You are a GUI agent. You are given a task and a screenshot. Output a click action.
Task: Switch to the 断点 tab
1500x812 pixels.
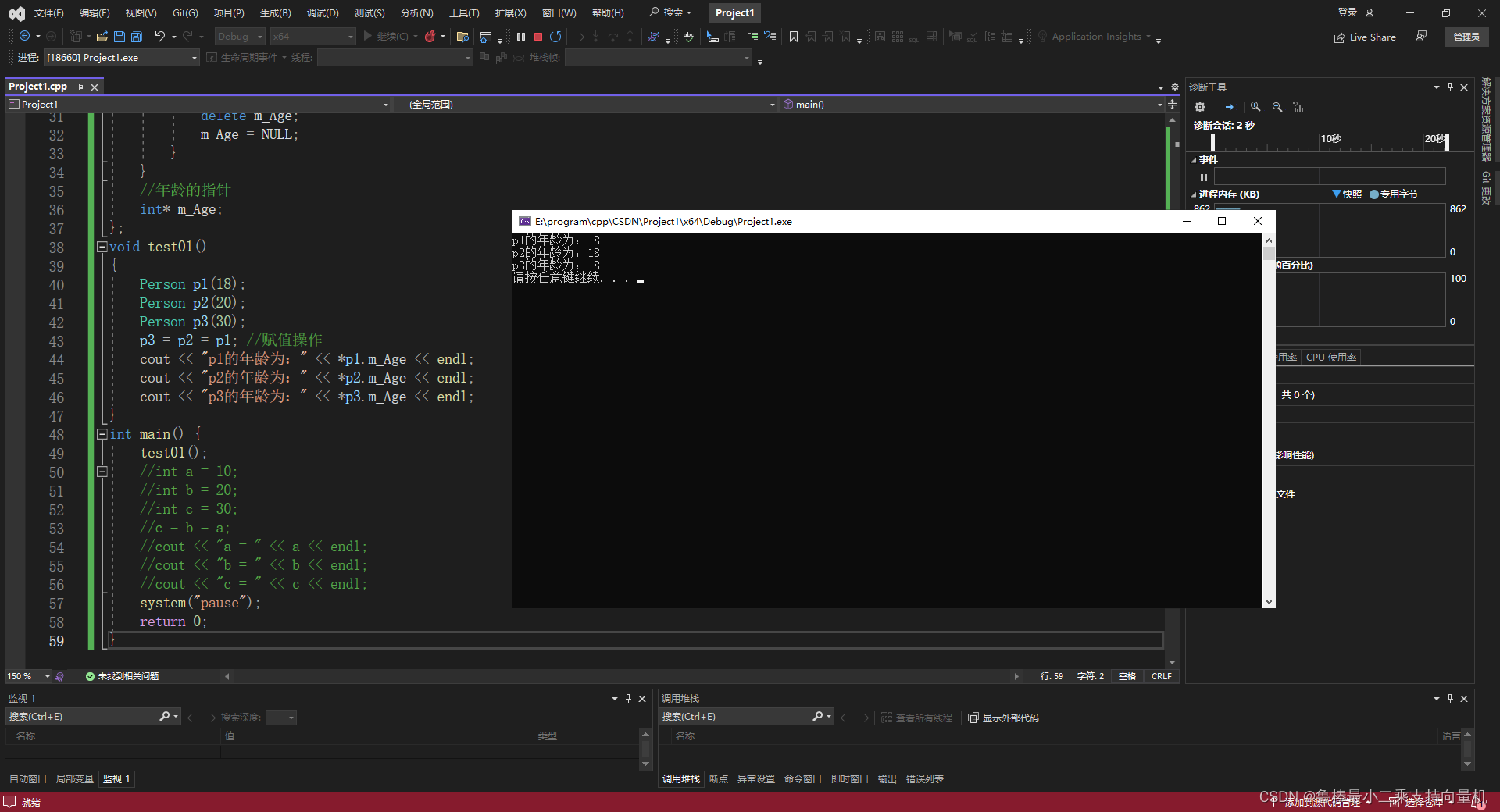click(718, 778)
